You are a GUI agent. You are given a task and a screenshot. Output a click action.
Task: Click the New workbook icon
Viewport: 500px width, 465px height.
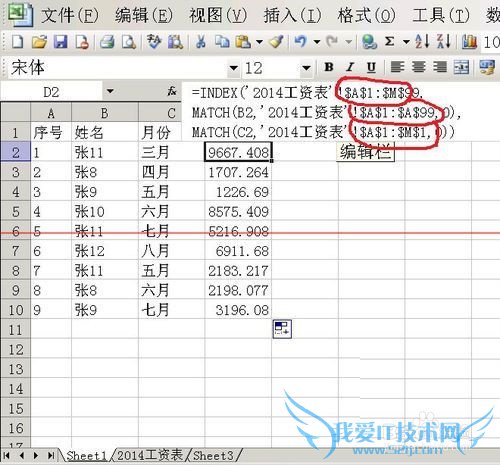(17, 42)
